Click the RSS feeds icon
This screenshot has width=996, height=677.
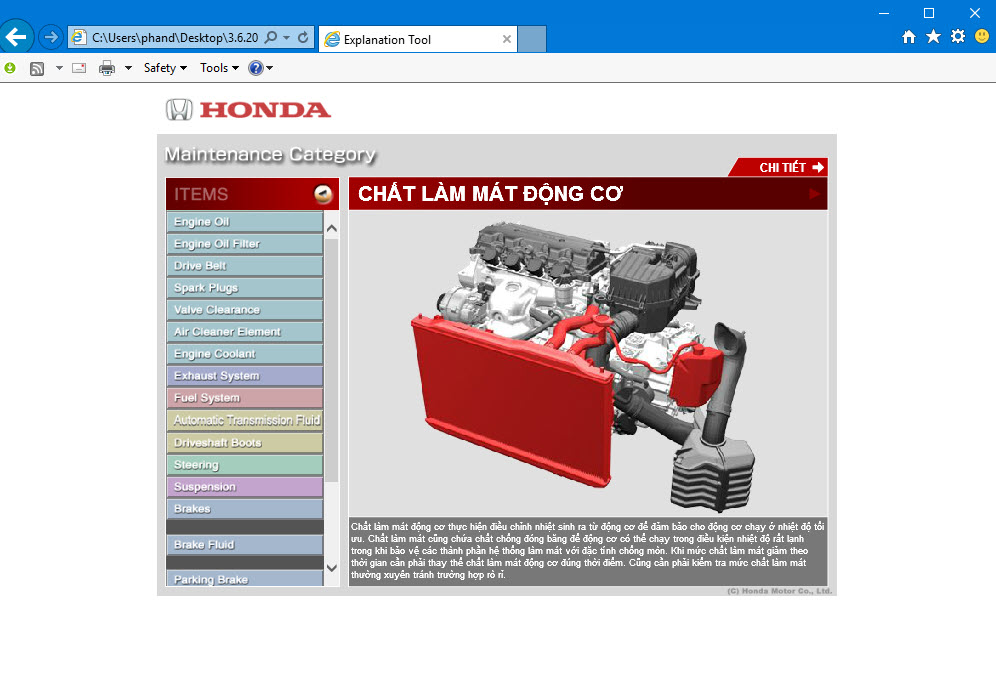coord(37,68)
